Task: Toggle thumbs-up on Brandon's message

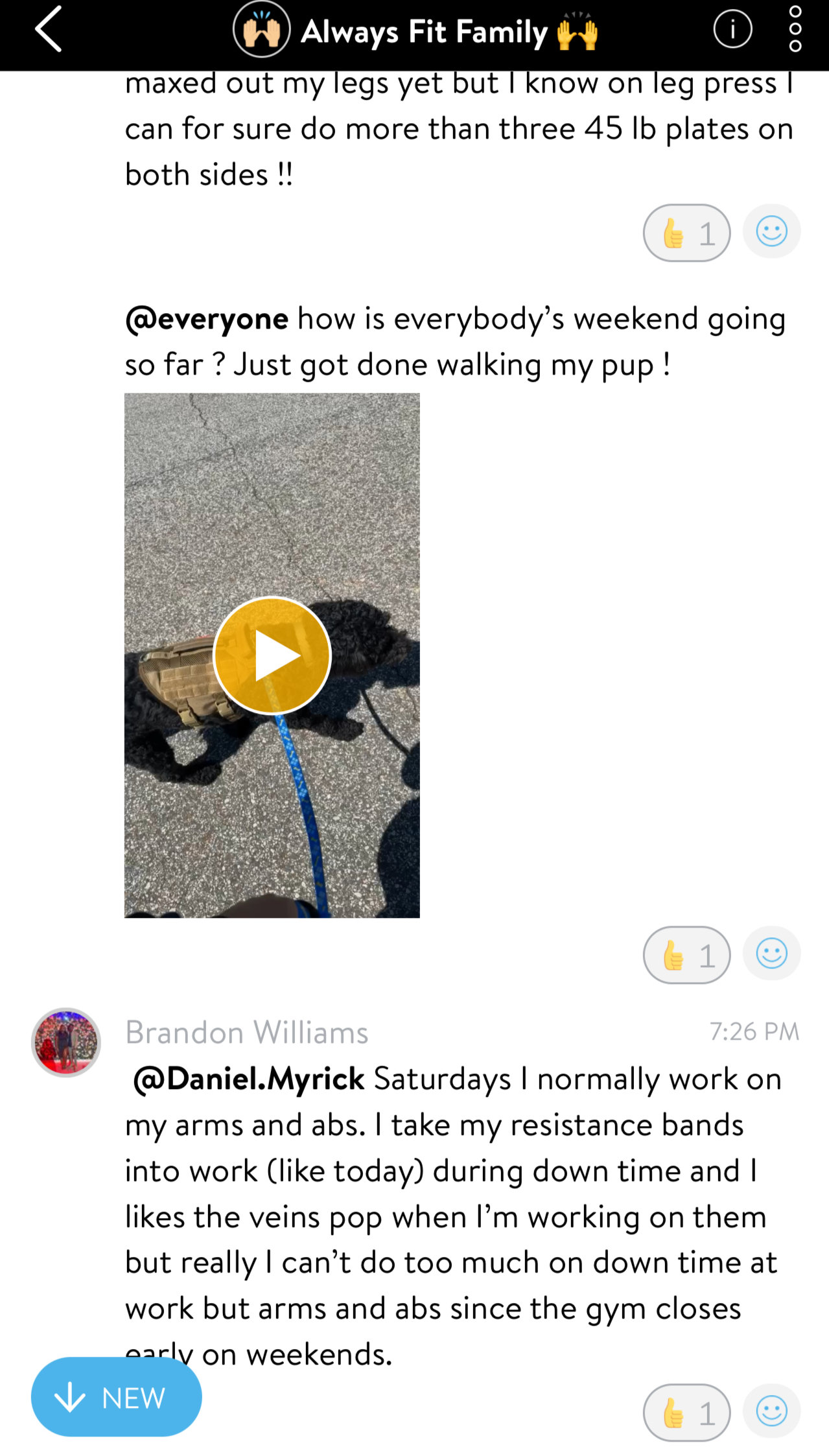Action: (687, 1413)
